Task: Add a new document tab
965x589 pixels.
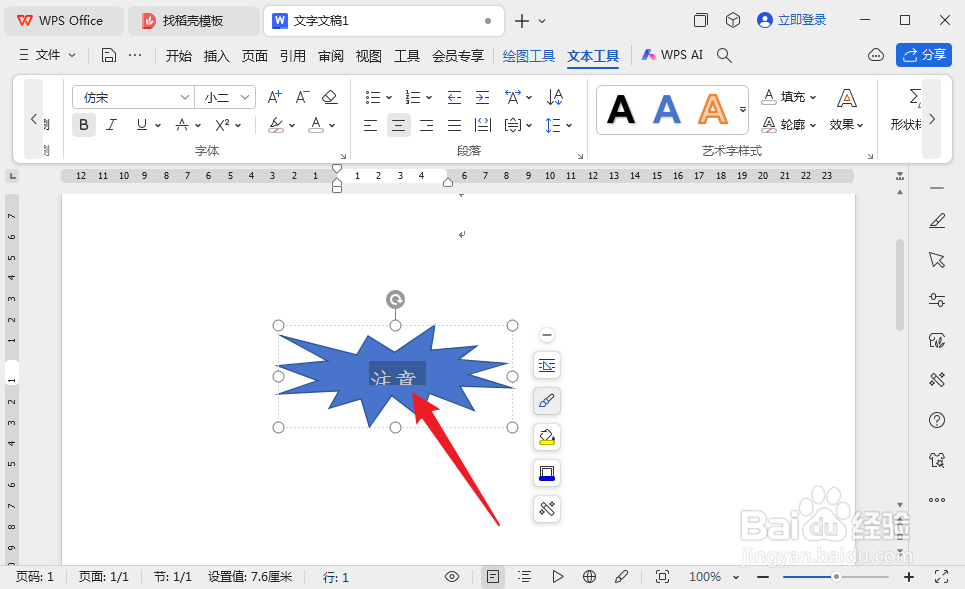Action: [x=522, y=21]
